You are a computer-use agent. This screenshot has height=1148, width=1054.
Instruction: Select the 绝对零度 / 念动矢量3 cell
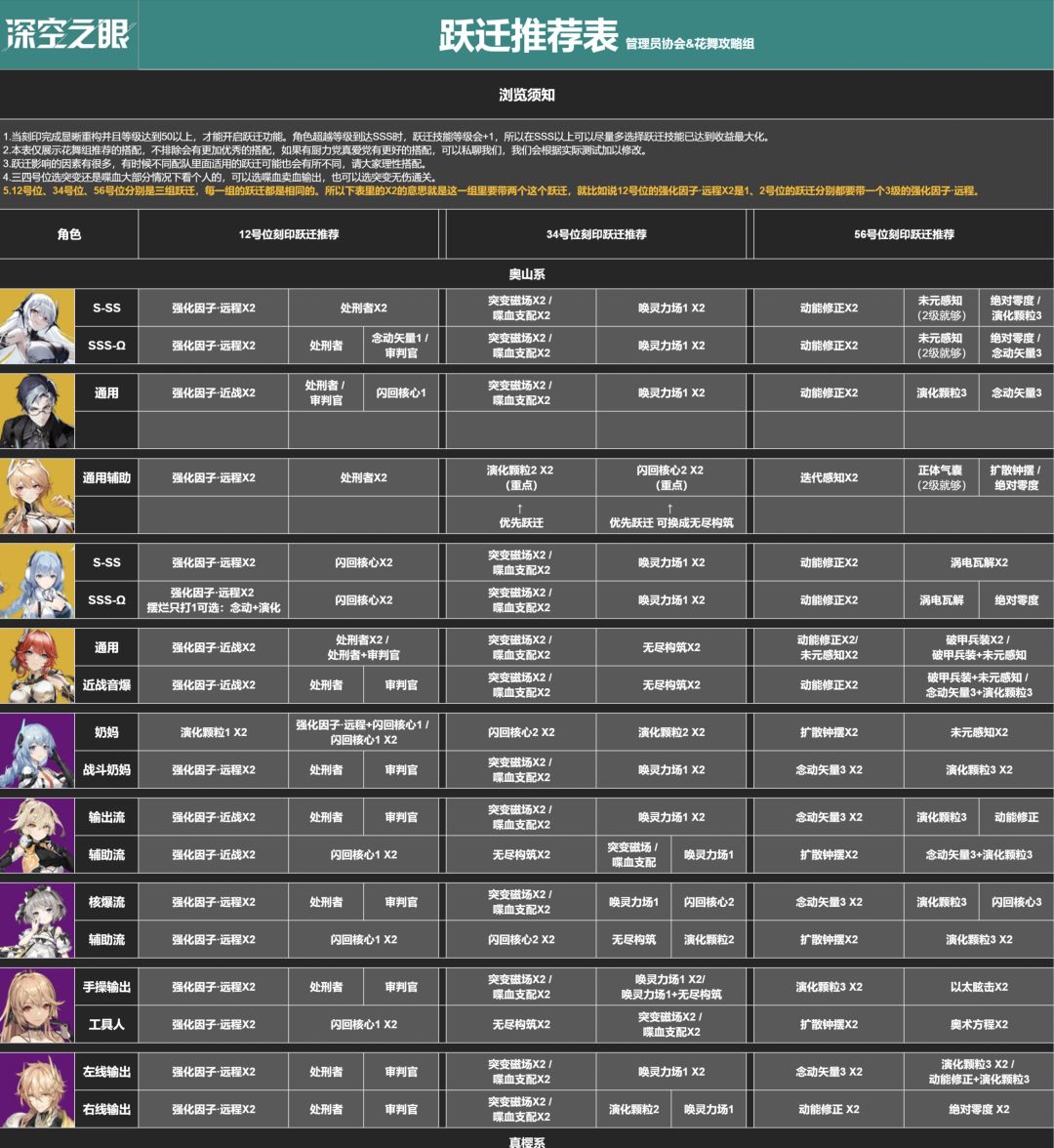click(1016, 346)
